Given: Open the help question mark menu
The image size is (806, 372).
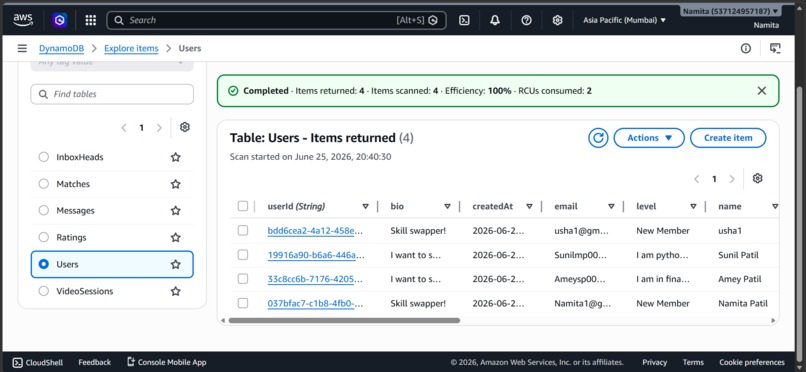Looking at the screenshot, I should (x=526, y=20).
